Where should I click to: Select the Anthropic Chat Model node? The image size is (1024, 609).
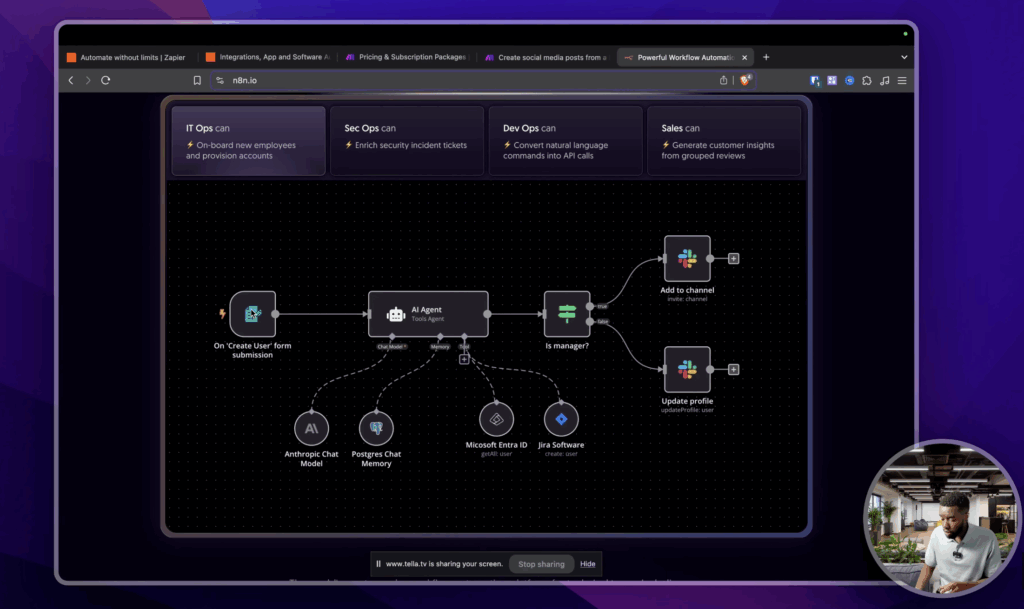pyautogui.click(x=311, y=428)
